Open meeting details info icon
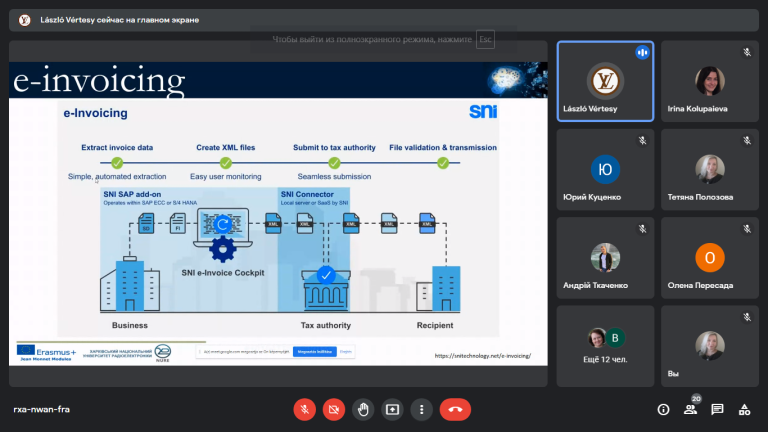This screenshot has width=768, height=432. 663,409
